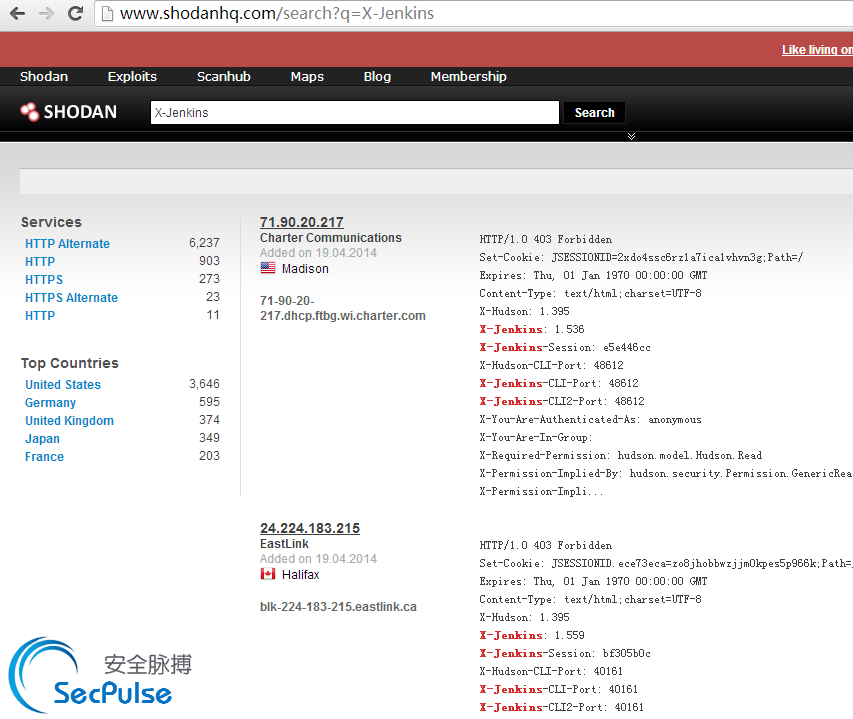Image resolution: width=853 pixels, height=719 pixels.
Task: Filter by HTTPS Alternate service
Action: [x=71, y=297]
